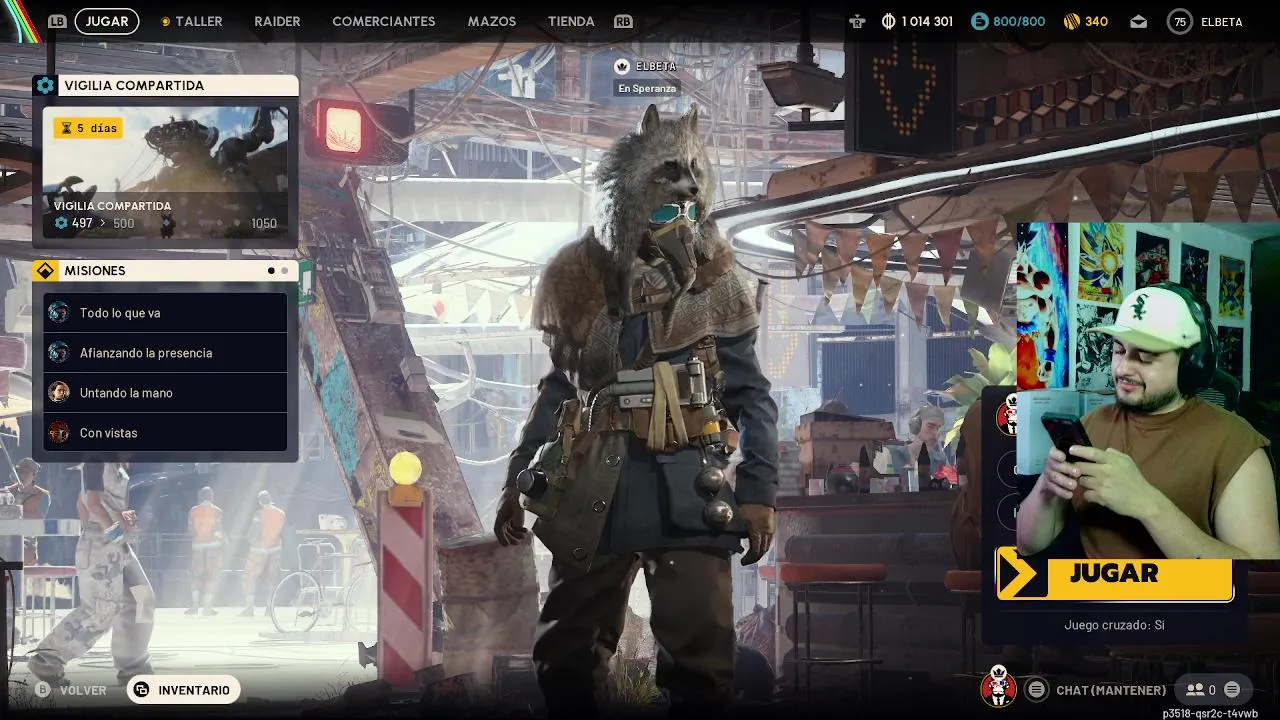Click the trader portrait beside Afianzando la presencia
The height and width of the screenshot is (720, 1280).
[59, 353]
